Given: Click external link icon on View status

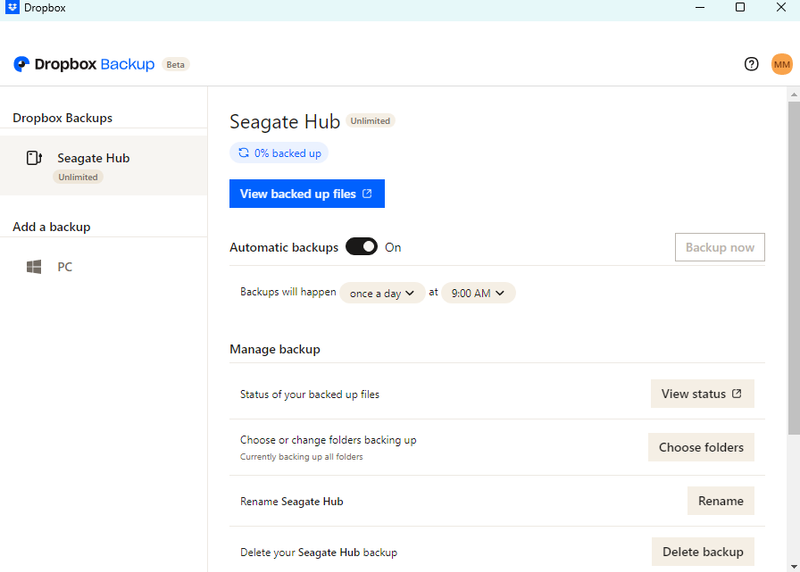Looking at the screenshot, I should (737, 394).
